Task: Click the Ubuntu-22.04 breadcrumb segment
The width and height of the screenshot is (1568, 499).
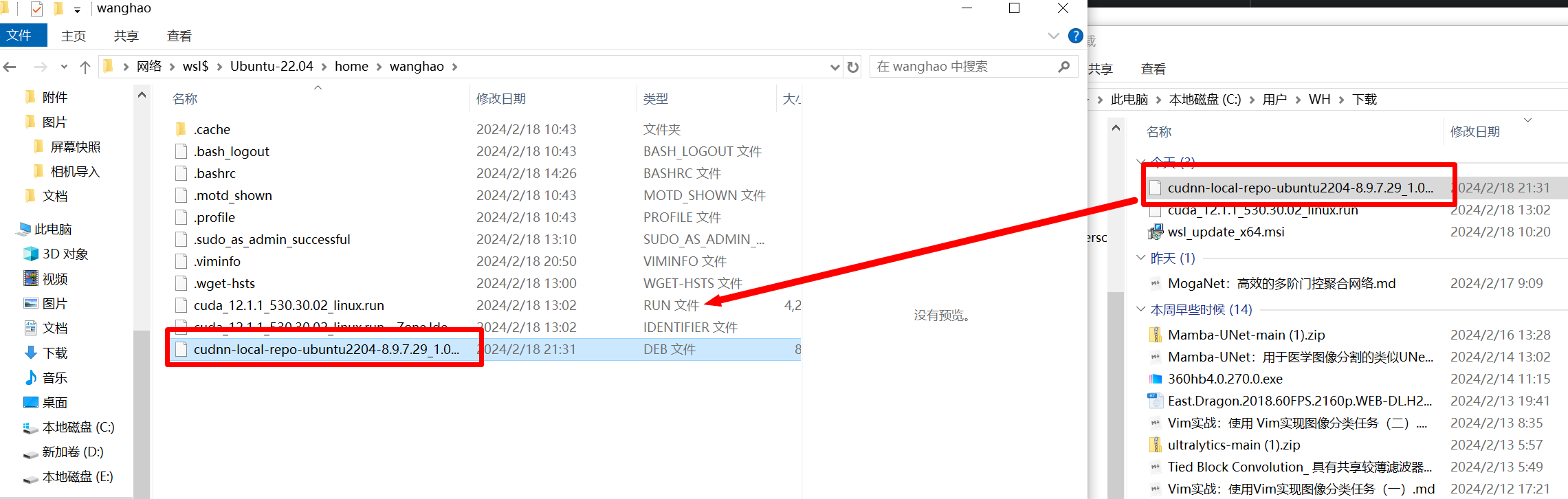Action: 272,66
